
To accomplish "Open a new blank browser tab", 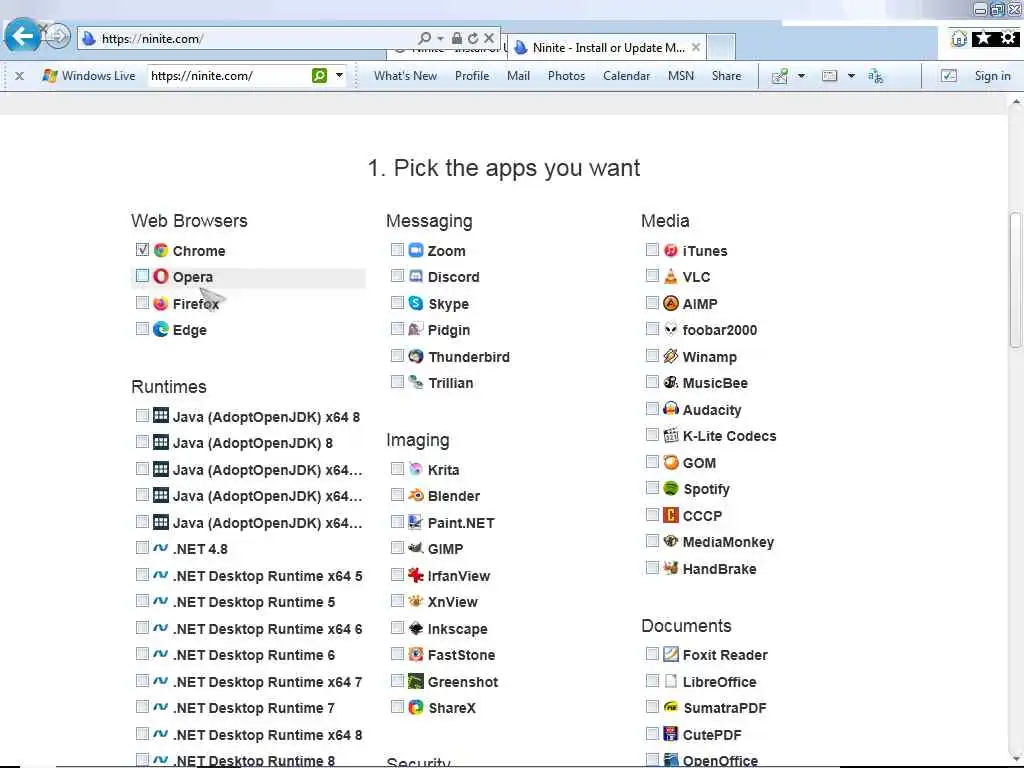I will pyautogui.click(x=722, y=48).
